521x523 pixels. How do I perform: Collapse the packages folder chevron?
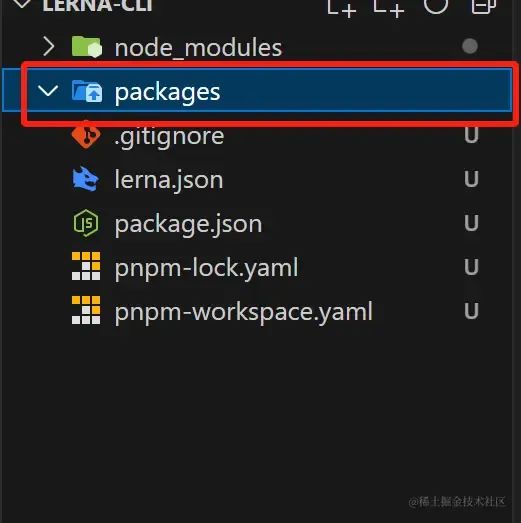coord(48,90)
